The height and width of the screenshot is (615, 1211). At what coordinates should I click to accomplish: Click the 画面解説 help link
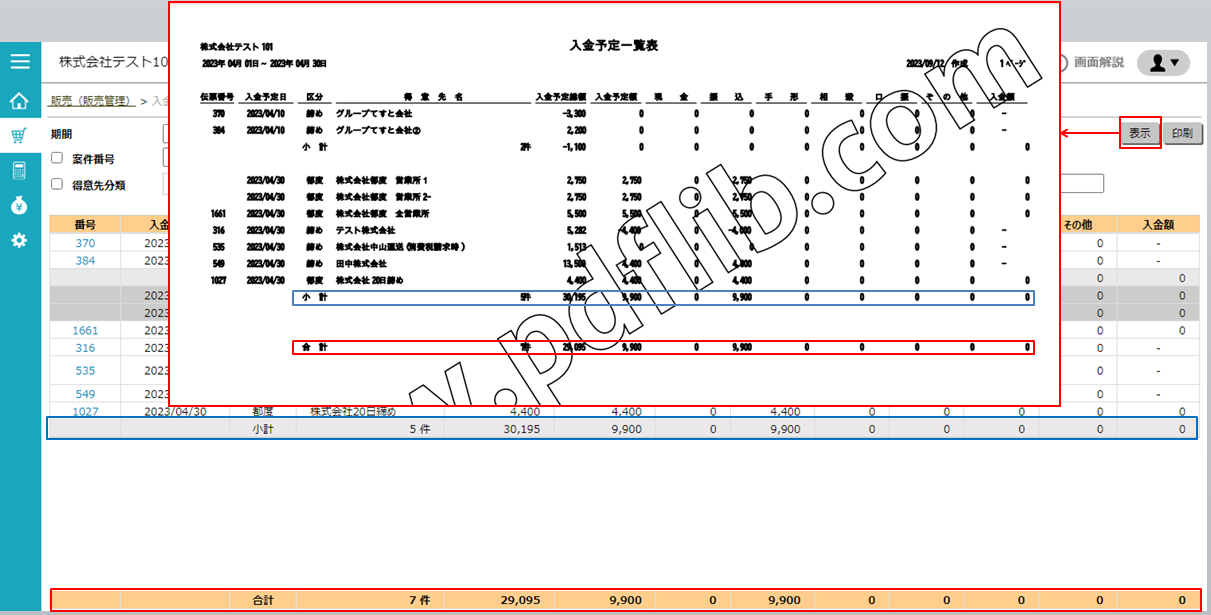coord(1098,63)
